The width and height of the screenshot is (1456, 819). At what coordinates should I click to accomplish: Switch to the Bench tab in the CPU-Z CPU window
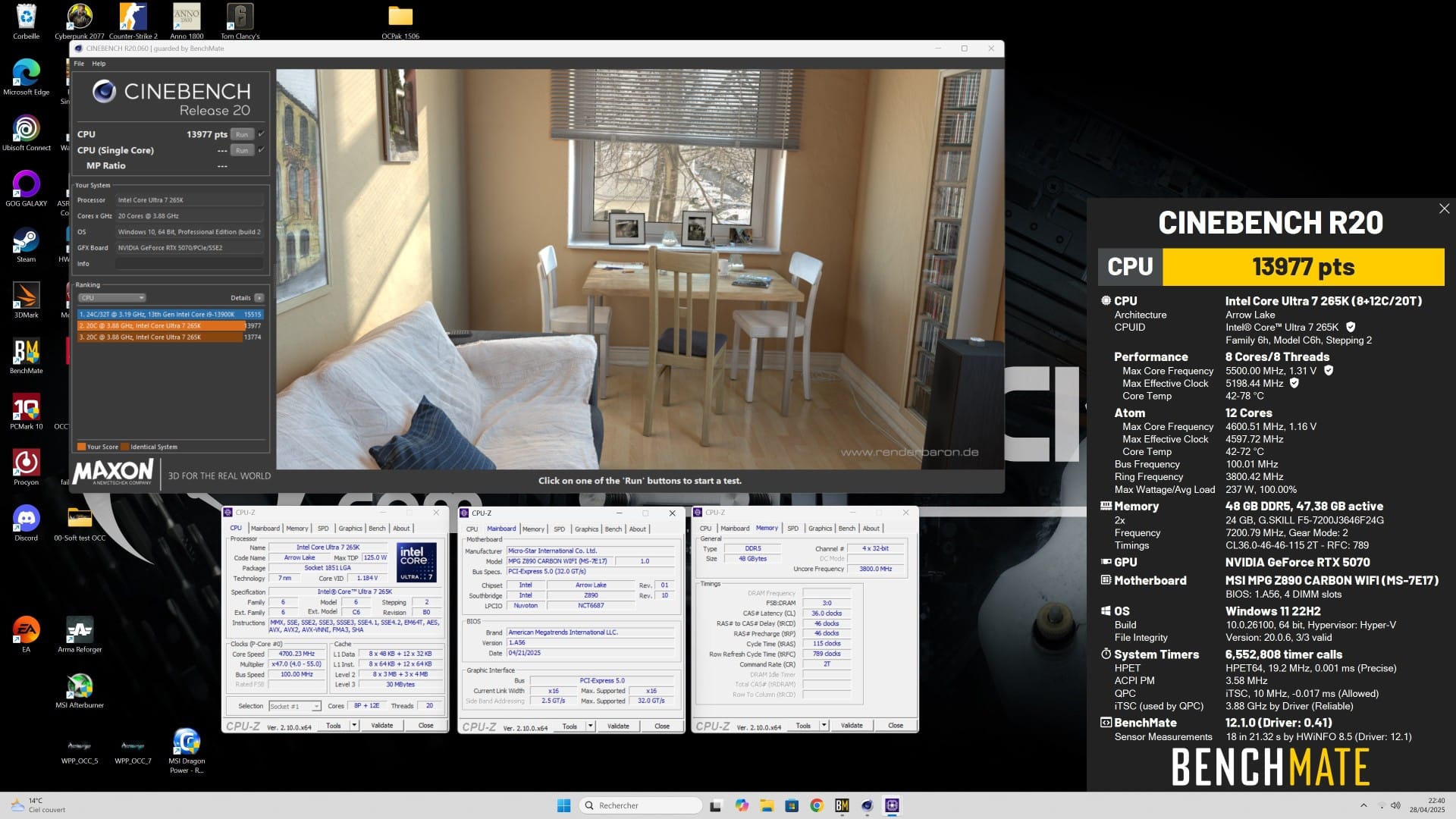click(x=377, y=529)
